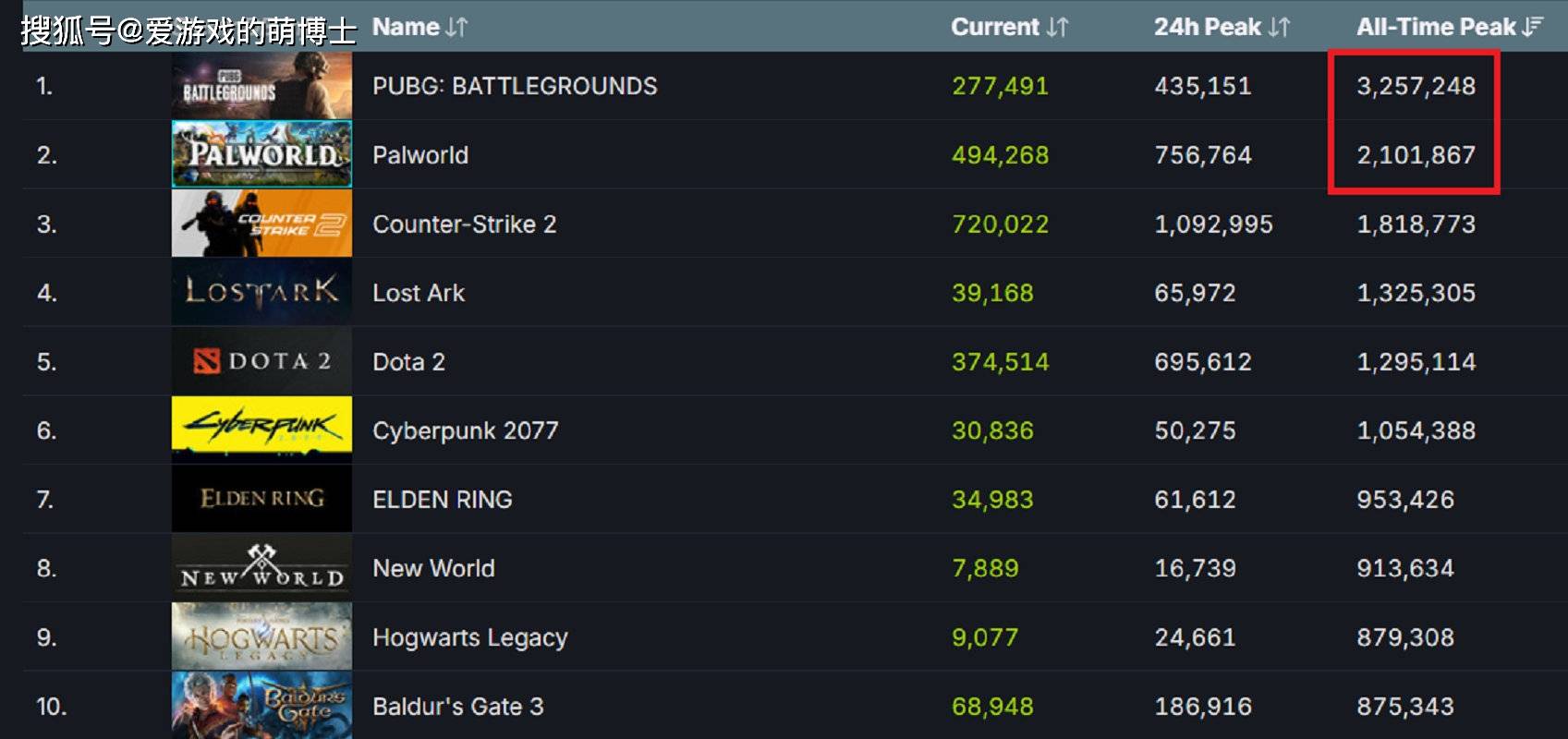Screen dimensions: 1568x739
Task: Open Counter-Strike 2 game thumbnail
Action: pyautogui.click(x=261, y=224)
